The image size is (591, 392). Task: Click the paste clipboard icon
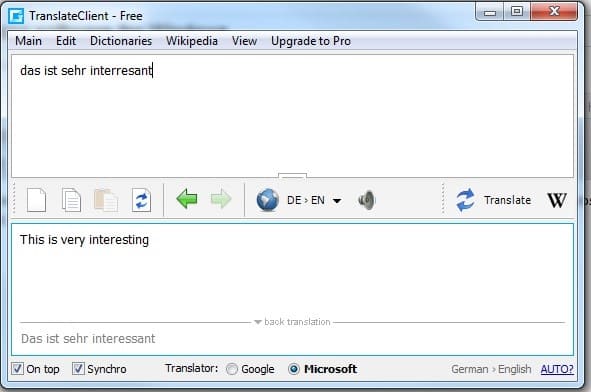[x=106, y=200]
